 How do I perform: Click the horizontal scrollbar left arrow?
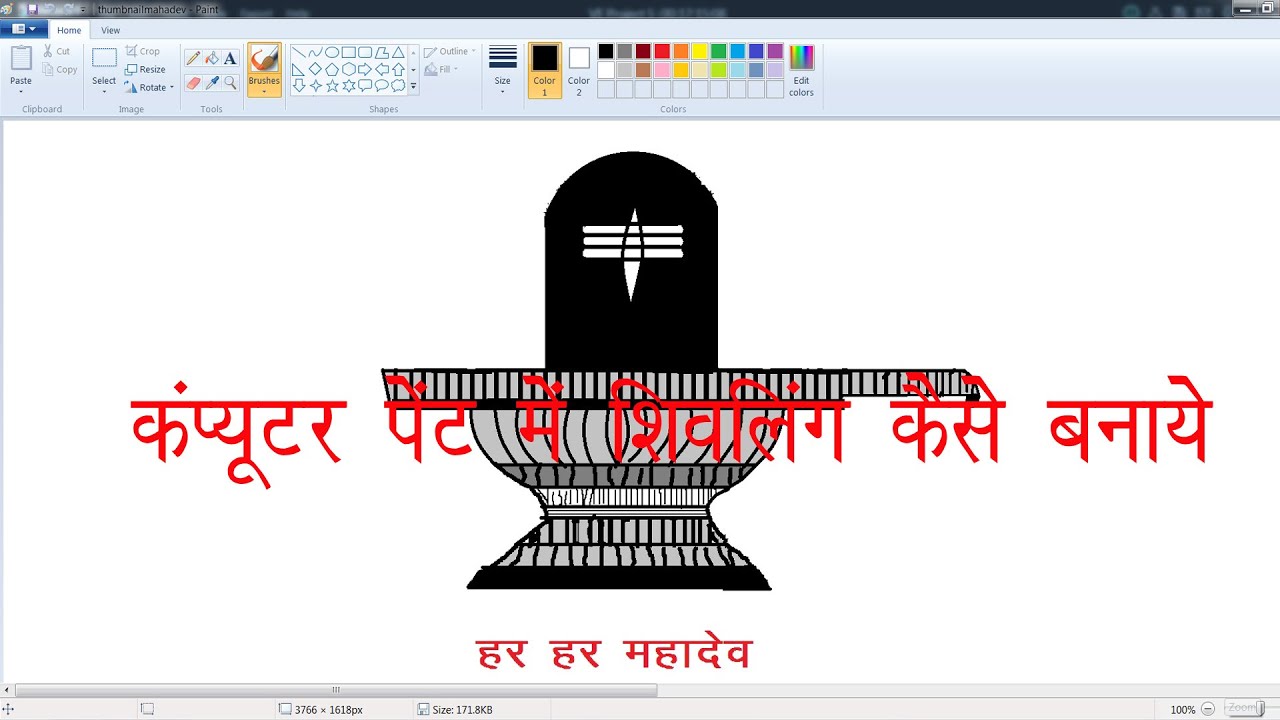pos(7,690)
